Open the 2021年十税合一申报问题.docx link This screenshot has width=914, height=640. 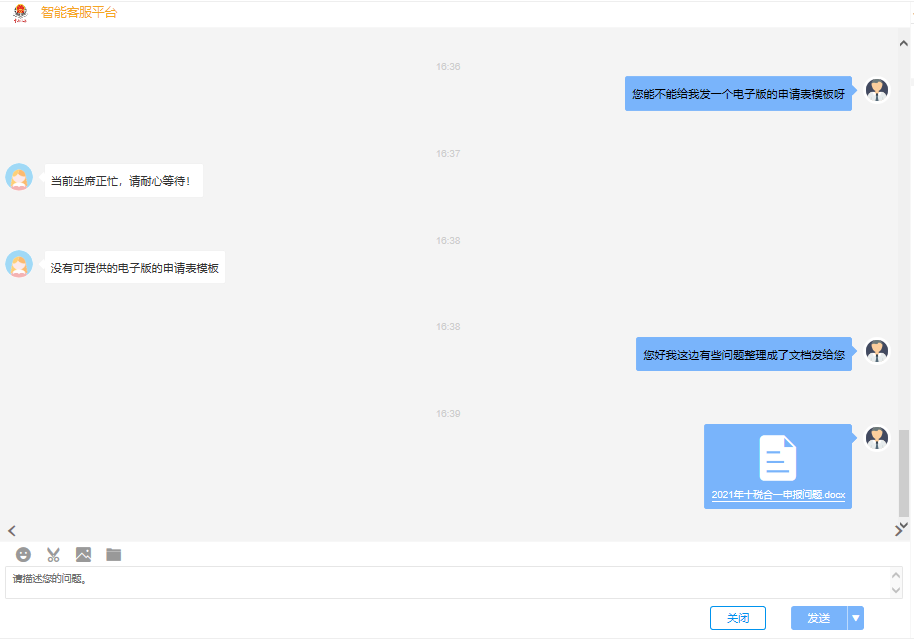(778, 495)
